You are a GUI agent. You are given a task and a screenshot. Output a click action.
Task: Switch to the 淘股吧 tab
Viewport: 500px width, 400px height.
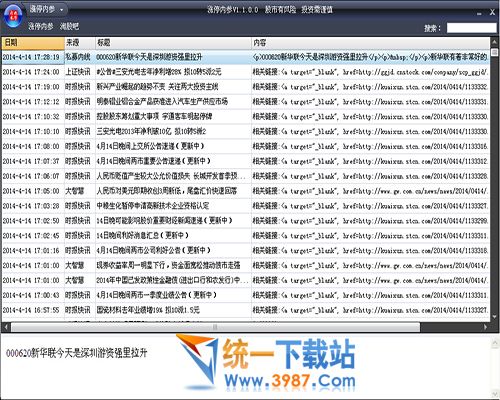pyautogui.click(x=69, y=26)
